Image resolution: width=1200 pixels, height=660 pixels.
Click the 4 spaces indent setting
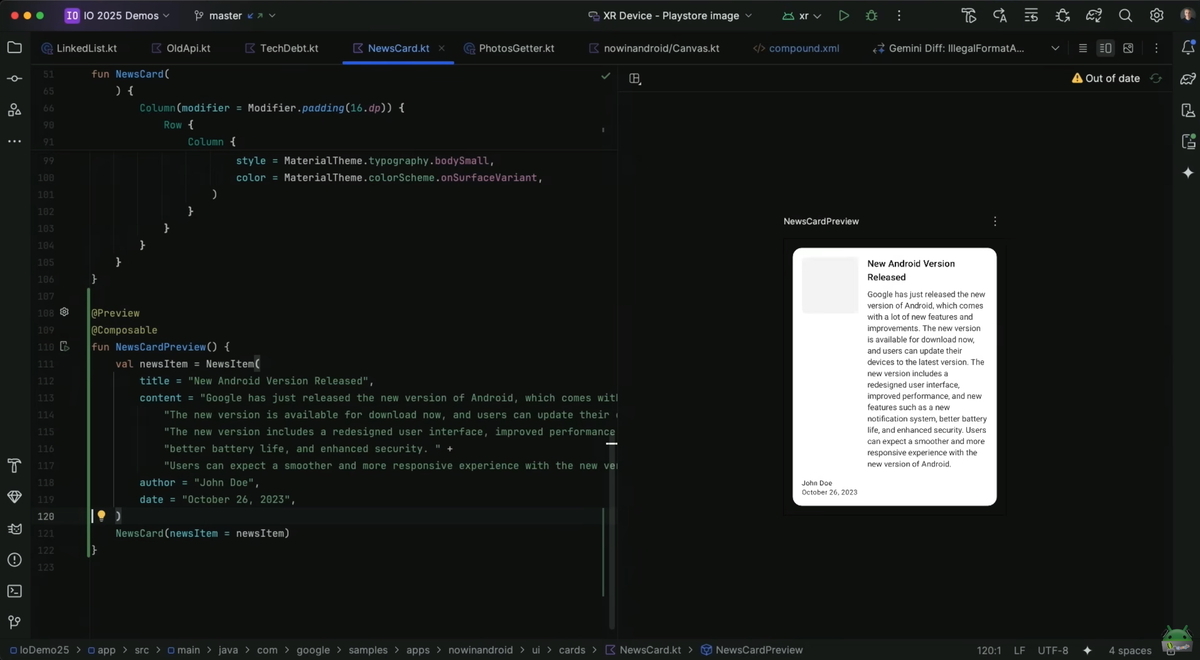coord(1130,650)
